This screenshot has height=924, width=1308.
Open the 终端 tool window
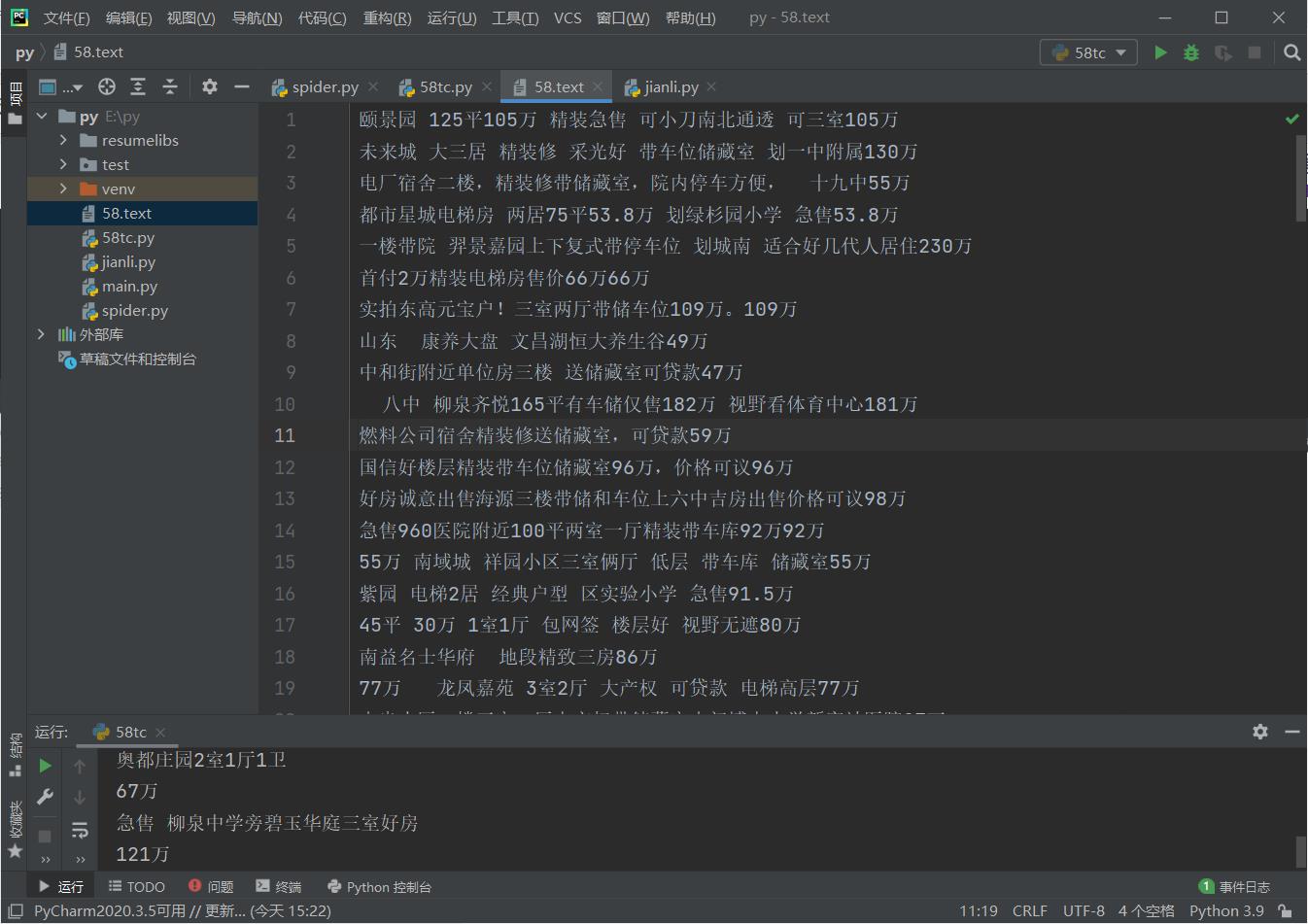[x=279, y=886]
